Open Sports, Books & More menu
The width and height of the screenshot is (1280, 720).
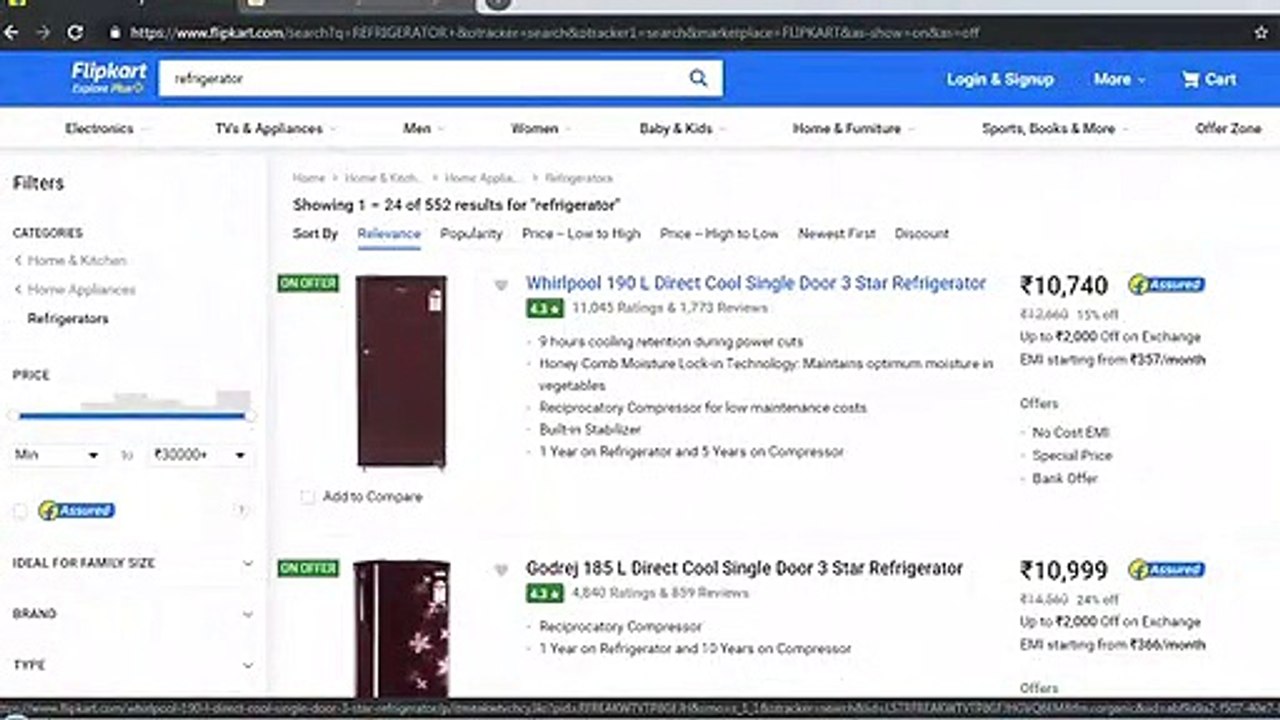1055,128
